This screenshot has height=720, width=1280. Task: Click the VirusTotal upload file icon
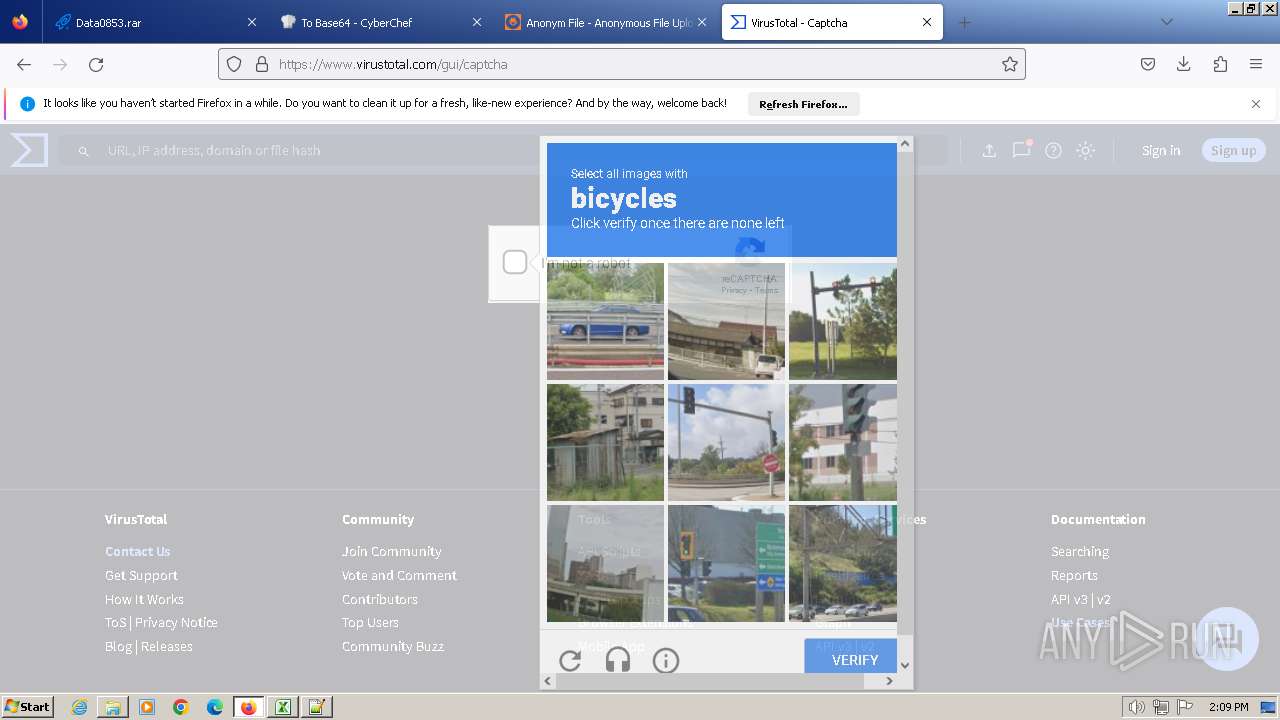tap(989, 150)
